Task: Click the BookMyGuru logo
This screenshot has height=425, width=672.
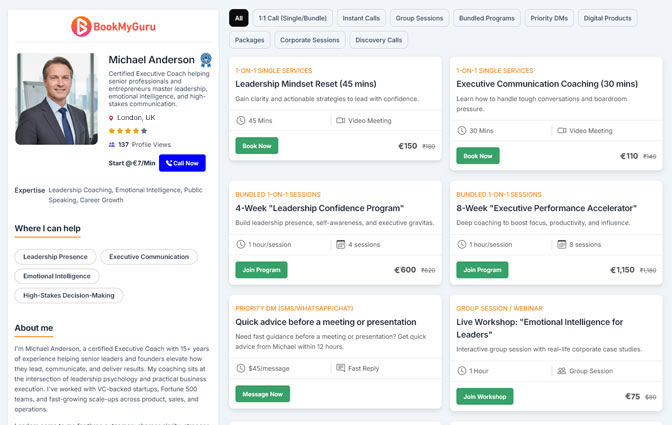Action: click(x=108, y=27)
